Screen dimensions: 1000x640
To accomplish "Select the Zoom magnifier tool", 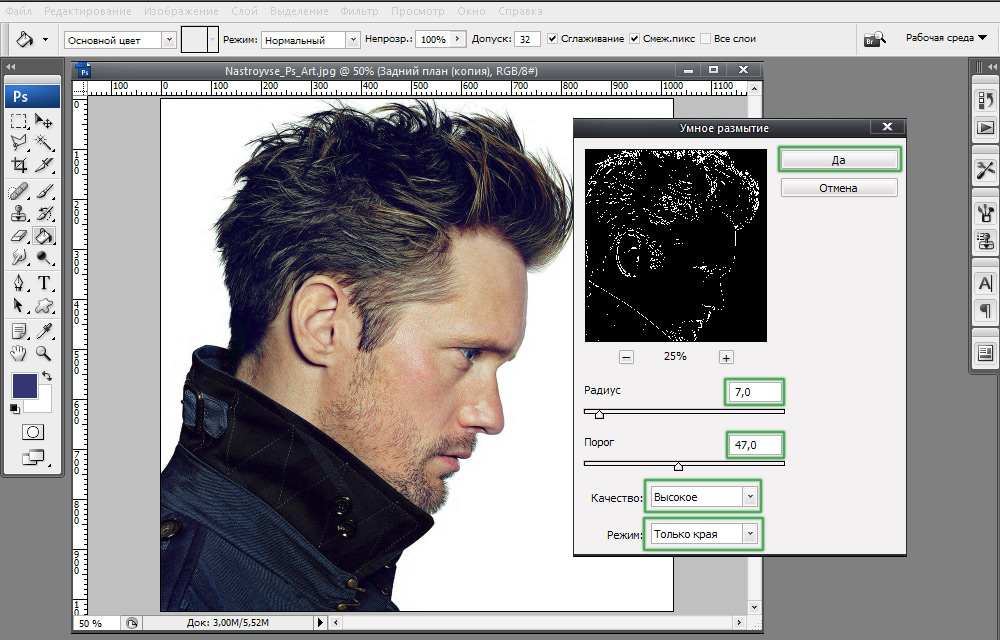I will pos(44,353).
